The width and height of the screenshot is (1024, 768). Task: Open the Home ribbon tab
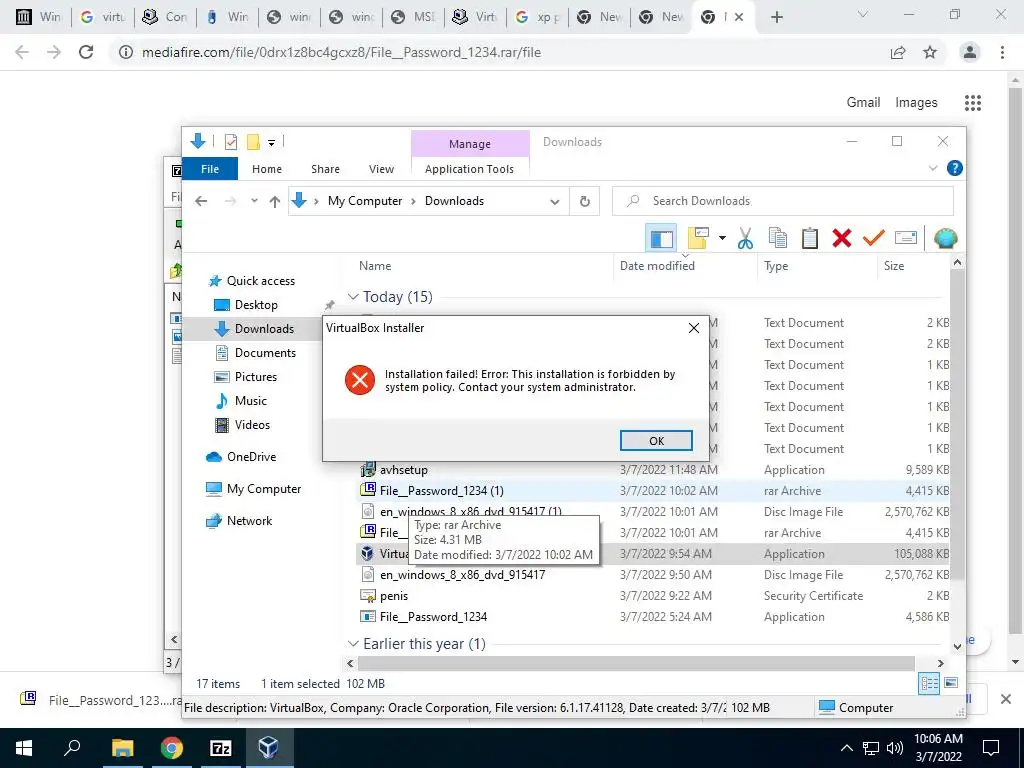[267, 169]
